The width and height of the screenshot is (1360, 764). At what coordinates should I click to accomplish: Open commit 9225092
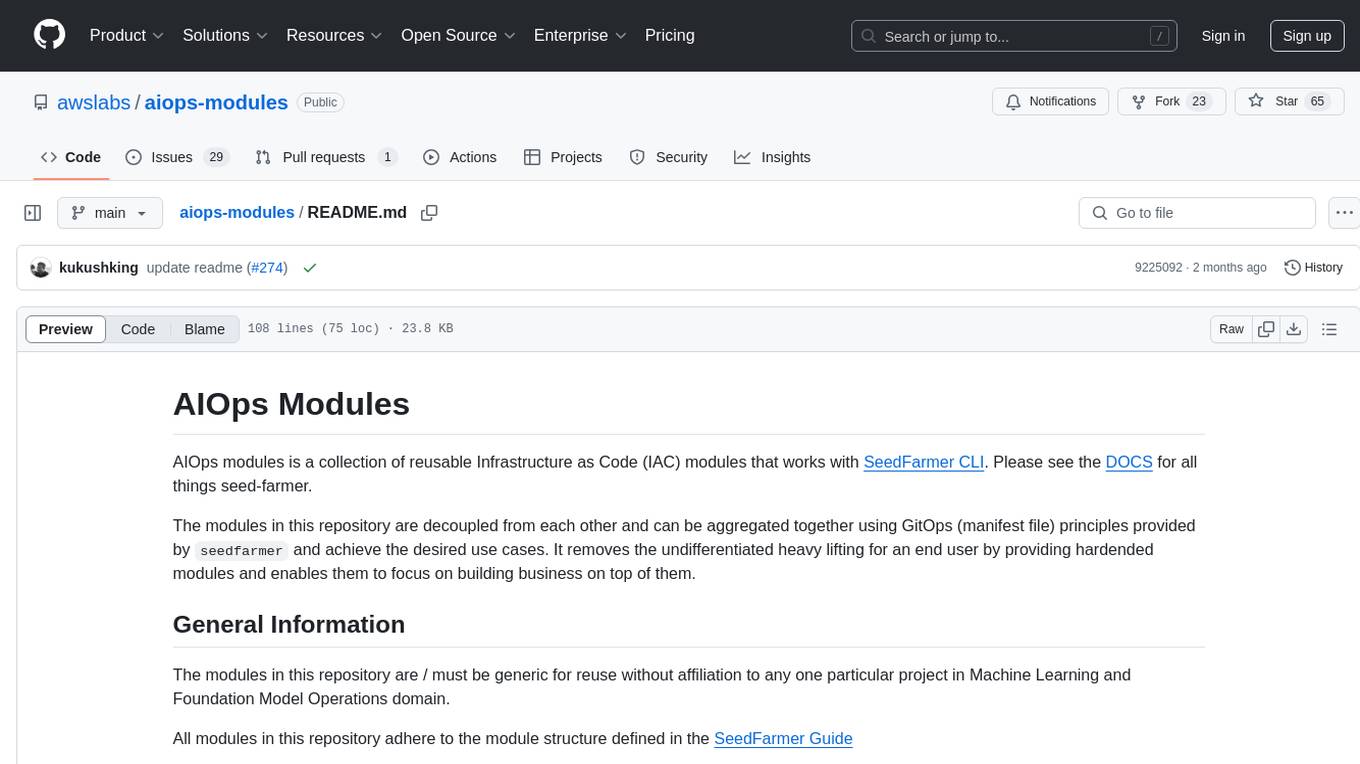click(x=1159, y=268)
